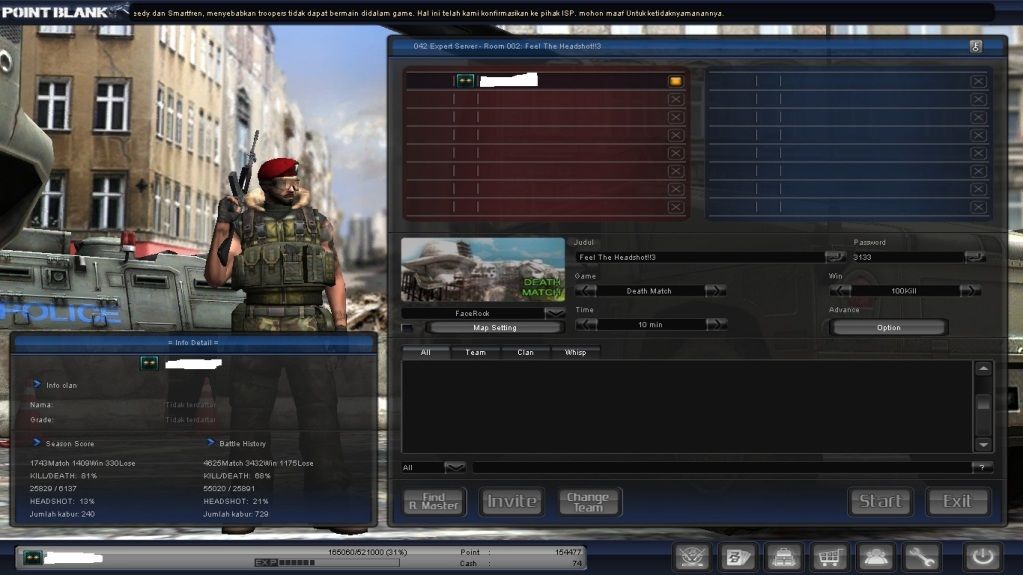
Task: Click the question mark button beside chat input
Action: tap(982, 467)
